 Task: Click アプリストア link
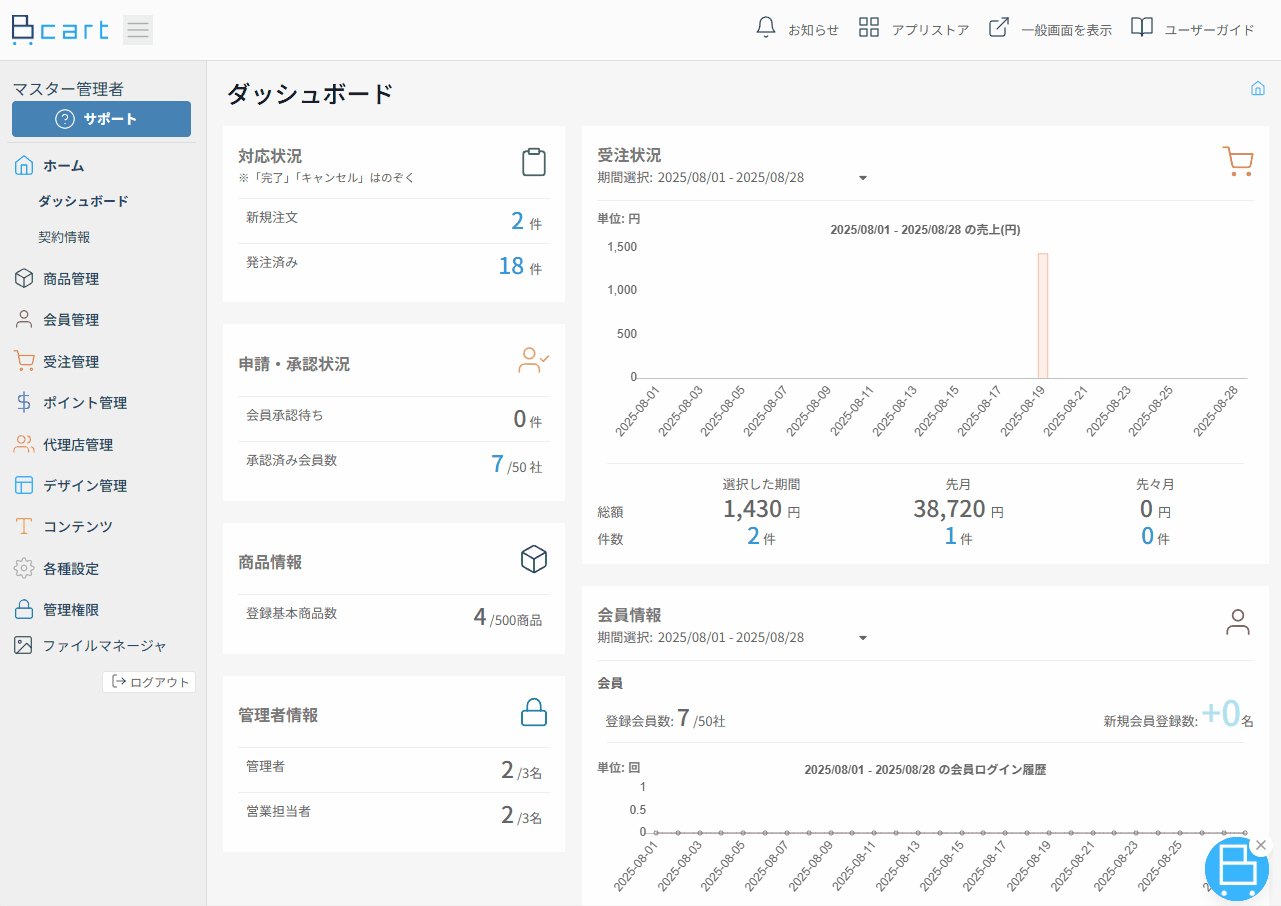point(931,30)
